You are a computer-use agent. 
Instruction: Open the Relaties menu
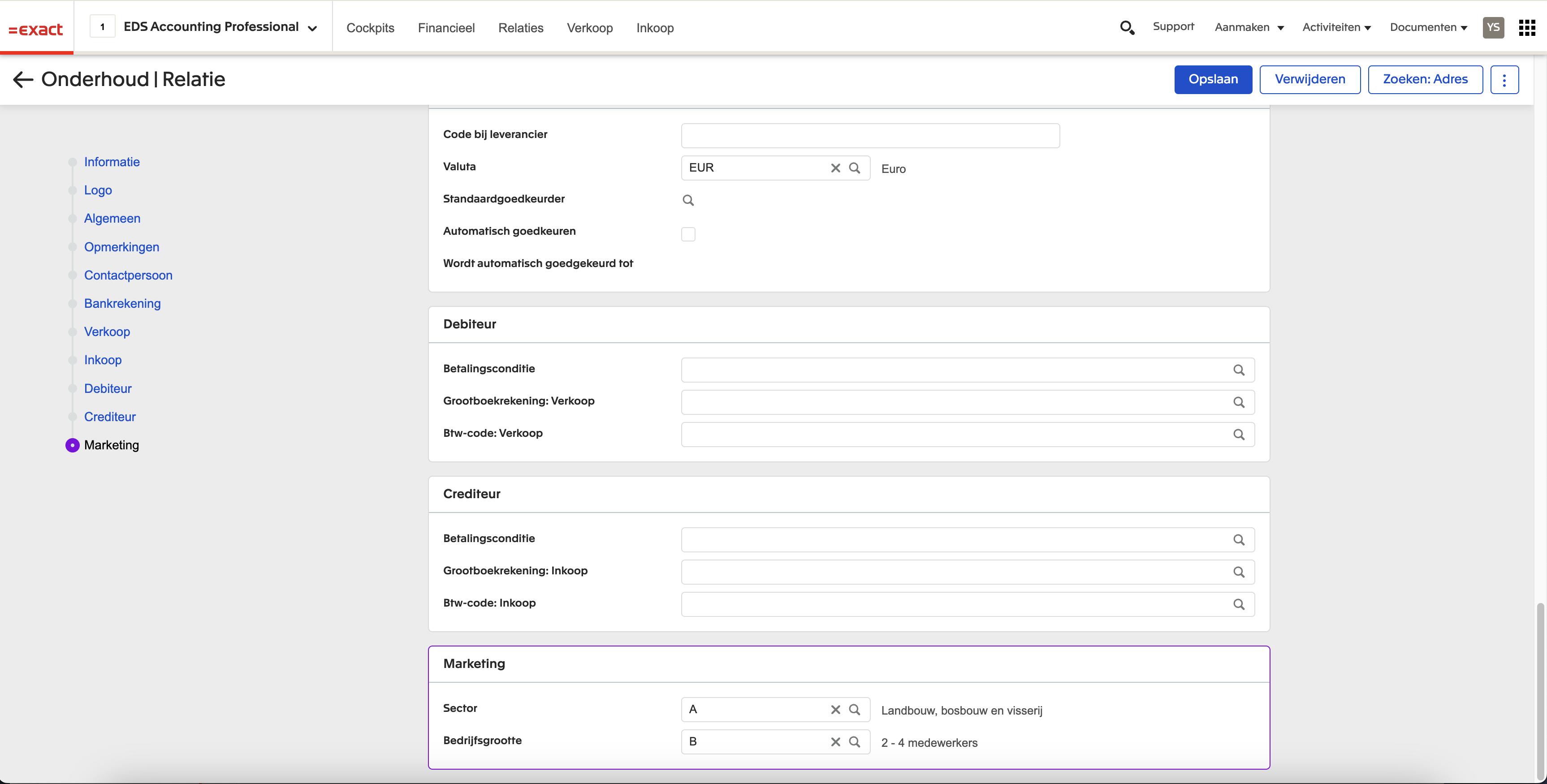(520, 28)
